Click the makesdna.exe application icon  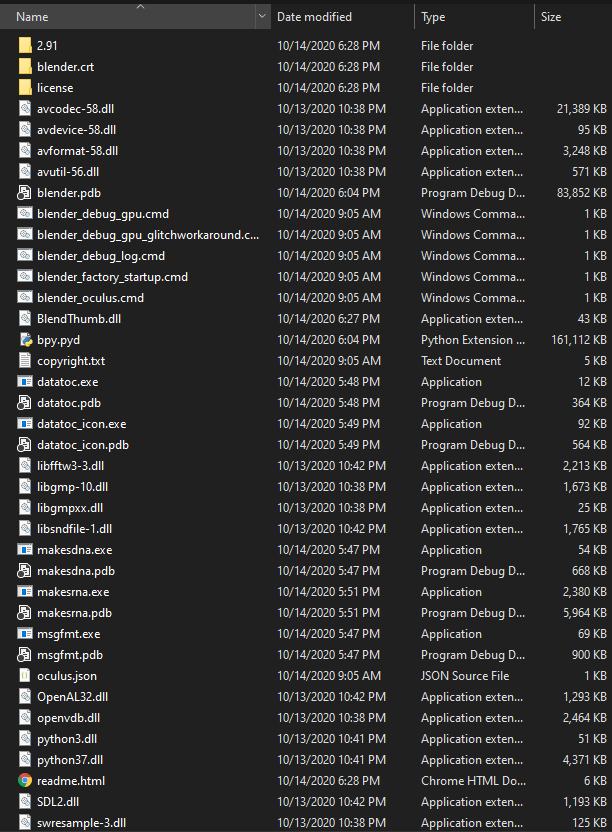(25, 550)
